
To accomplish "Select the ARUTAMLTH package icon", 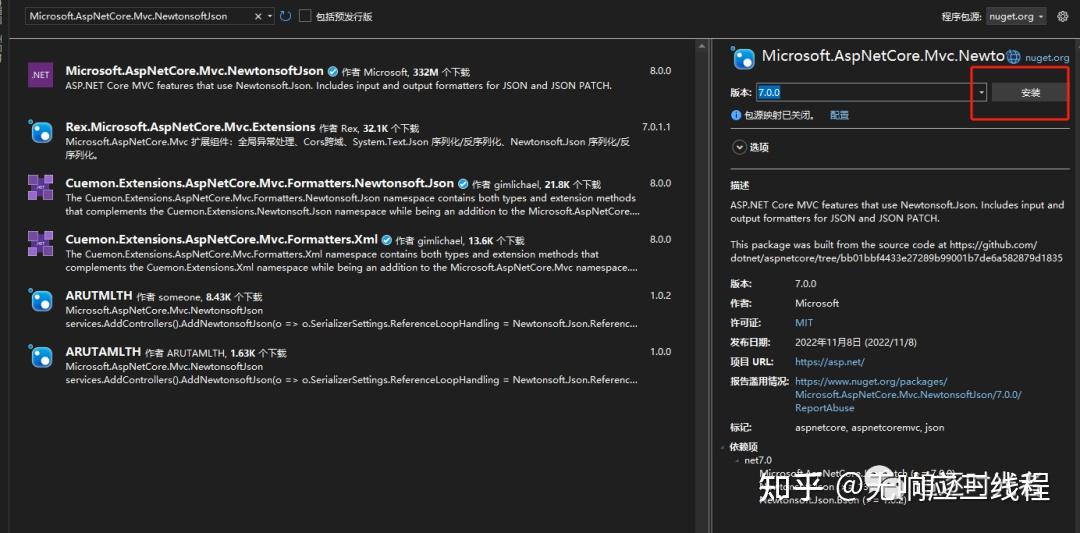I will point(41,355).
